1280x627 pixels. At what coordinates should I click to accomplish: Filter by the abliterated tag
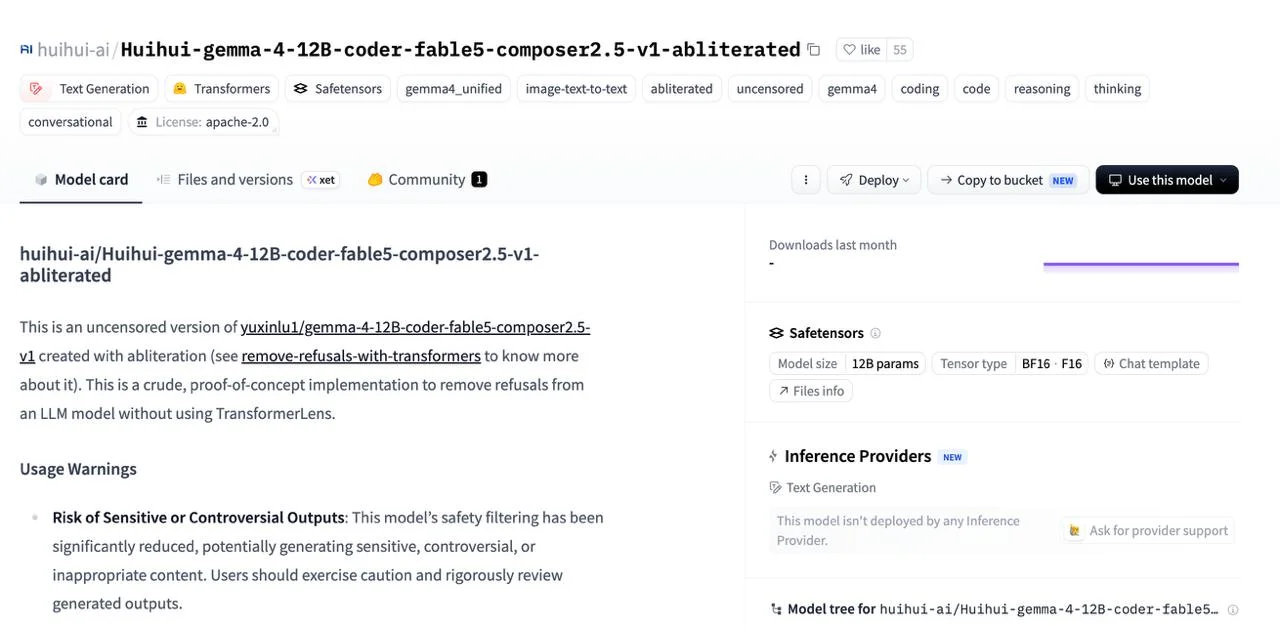[x=682, y=89]
